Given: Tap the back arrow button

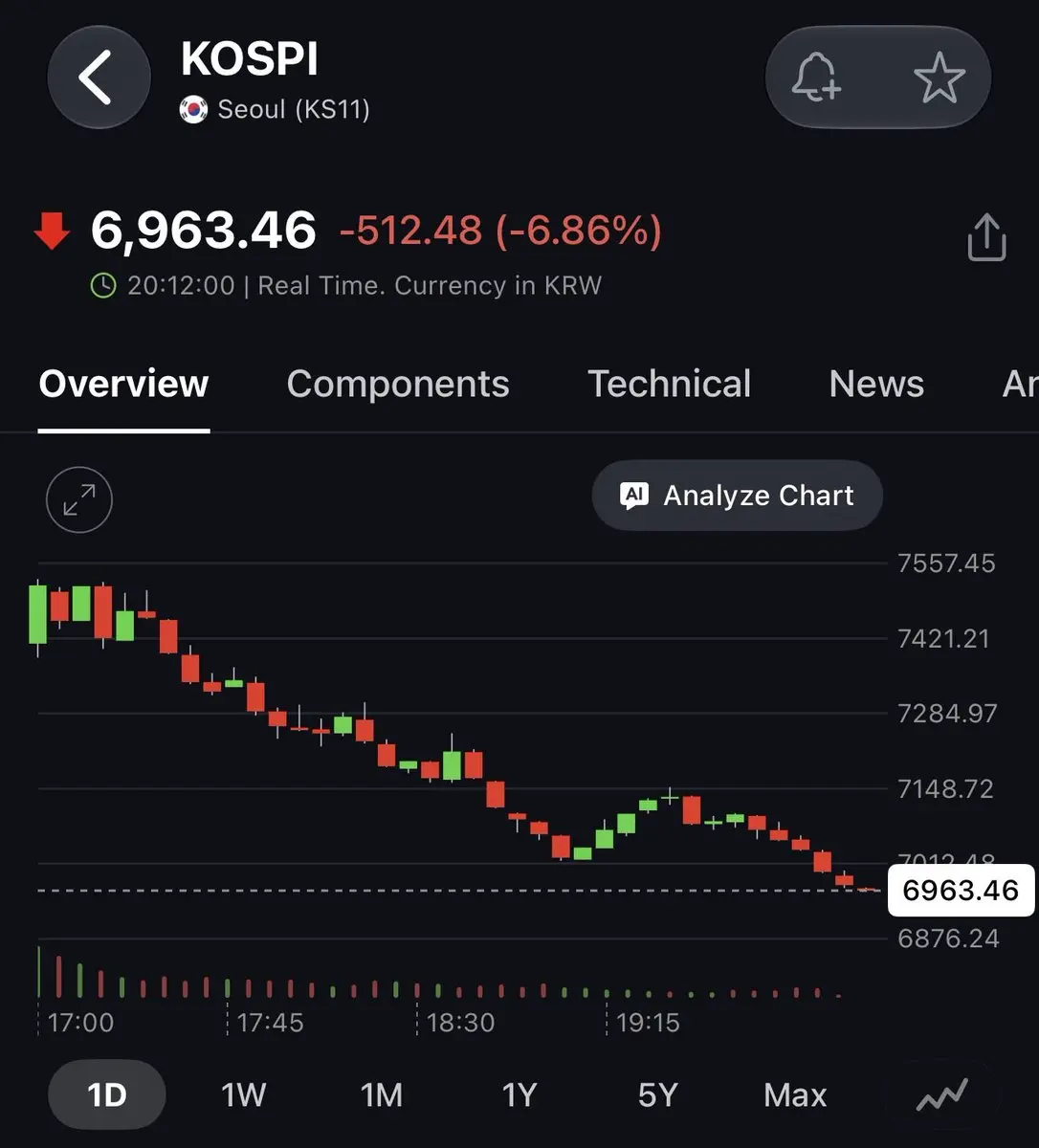Looking at the screenshot, I should [99, 77].
